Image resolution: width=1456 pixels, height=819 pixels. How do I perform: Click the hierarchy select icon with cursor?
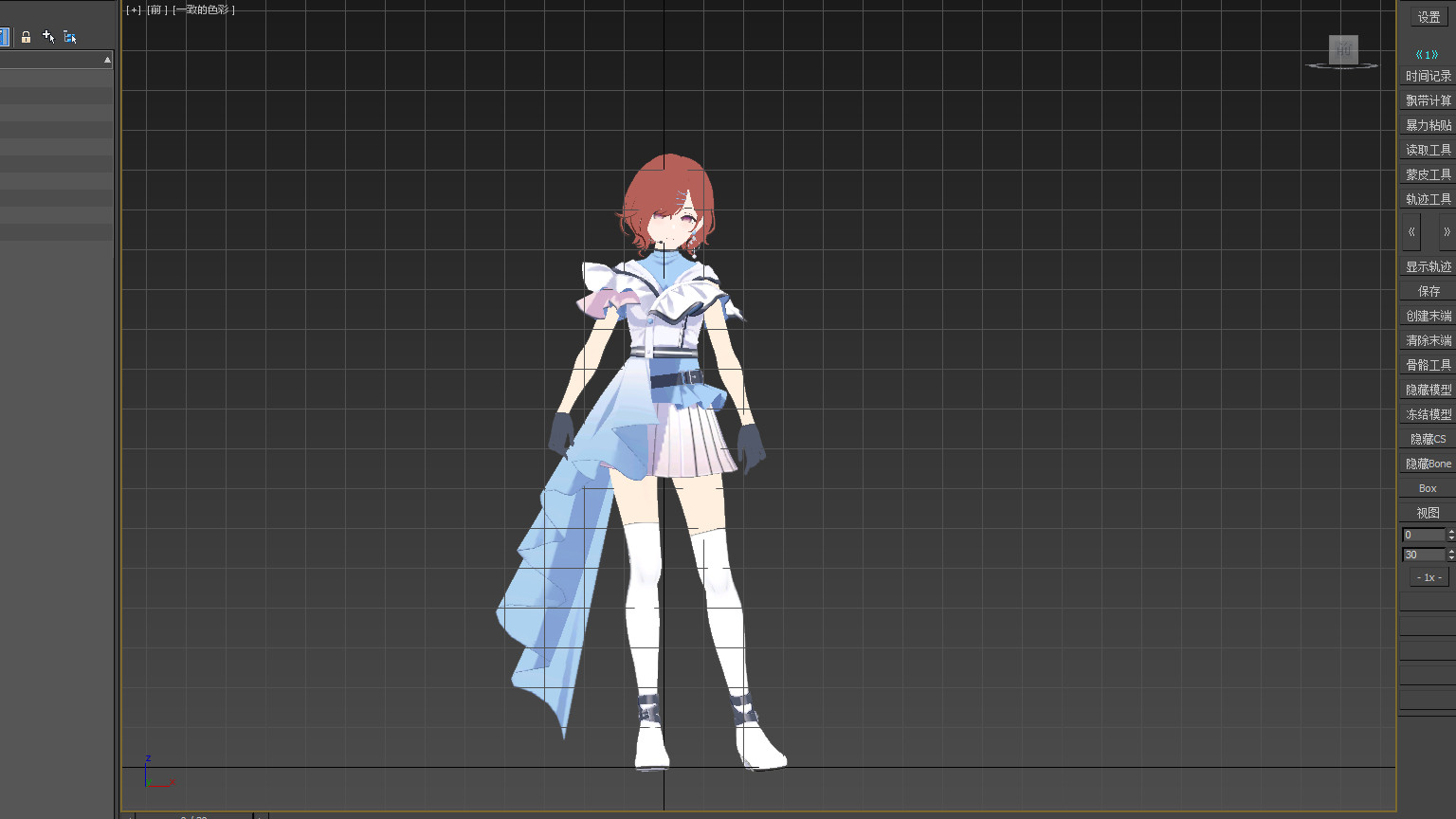[70, 37]
